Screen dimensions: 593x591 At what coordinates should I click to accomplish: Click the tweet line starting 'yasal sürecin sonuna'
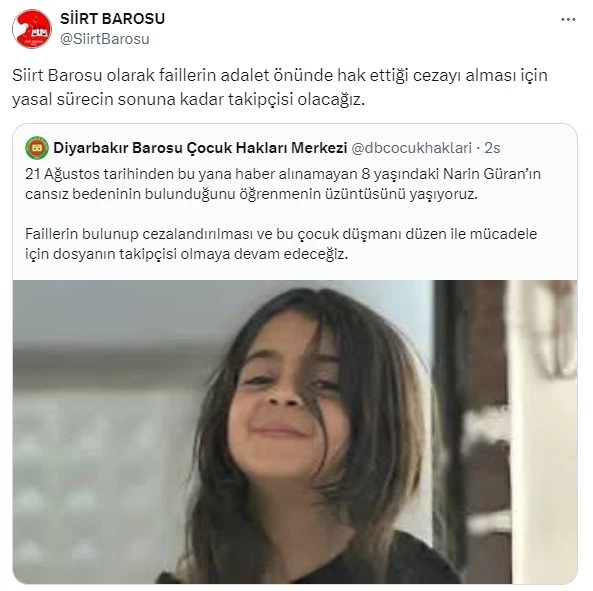click(189, 99)
